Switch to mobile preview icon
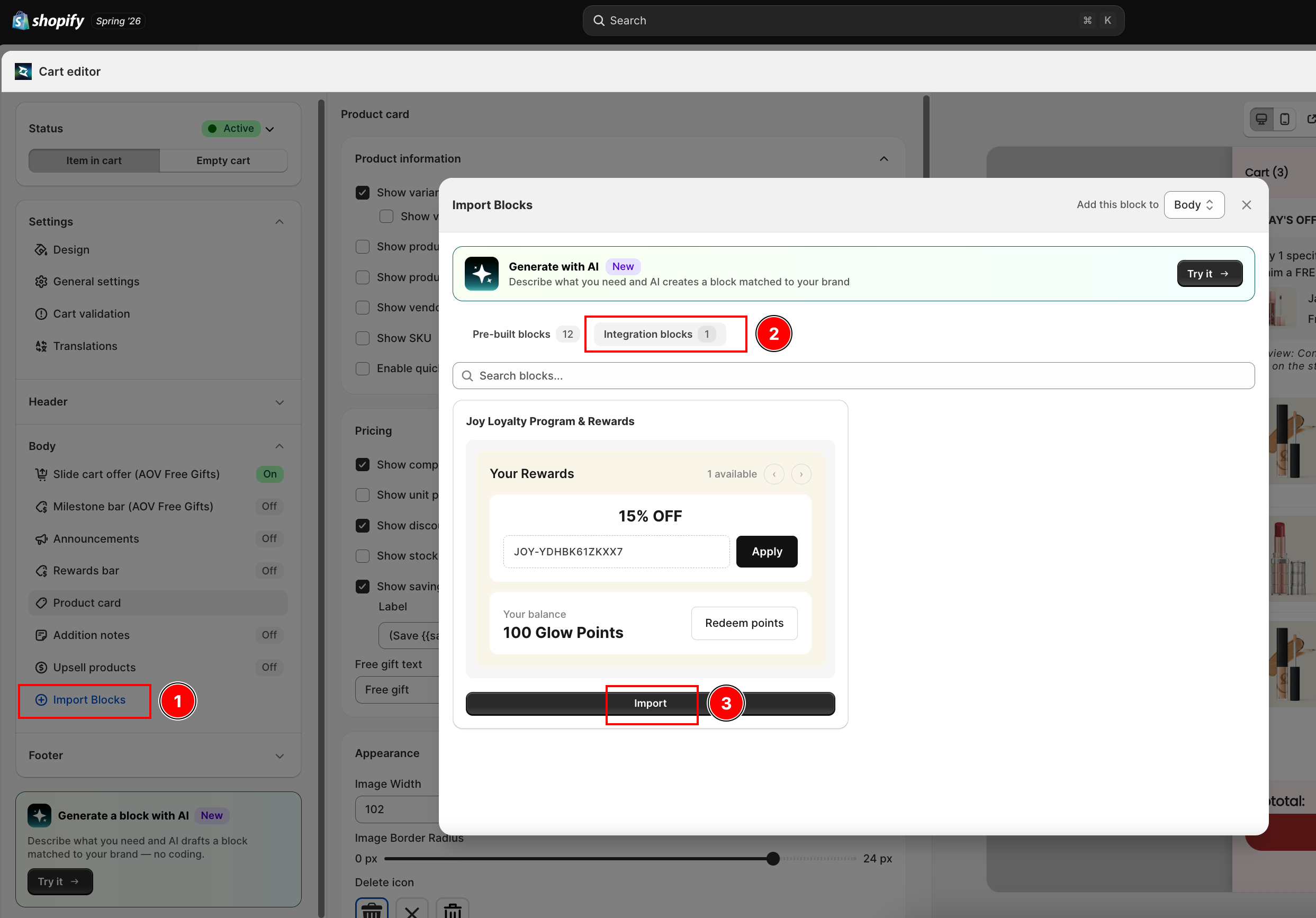 click(x=1285, y=119)
